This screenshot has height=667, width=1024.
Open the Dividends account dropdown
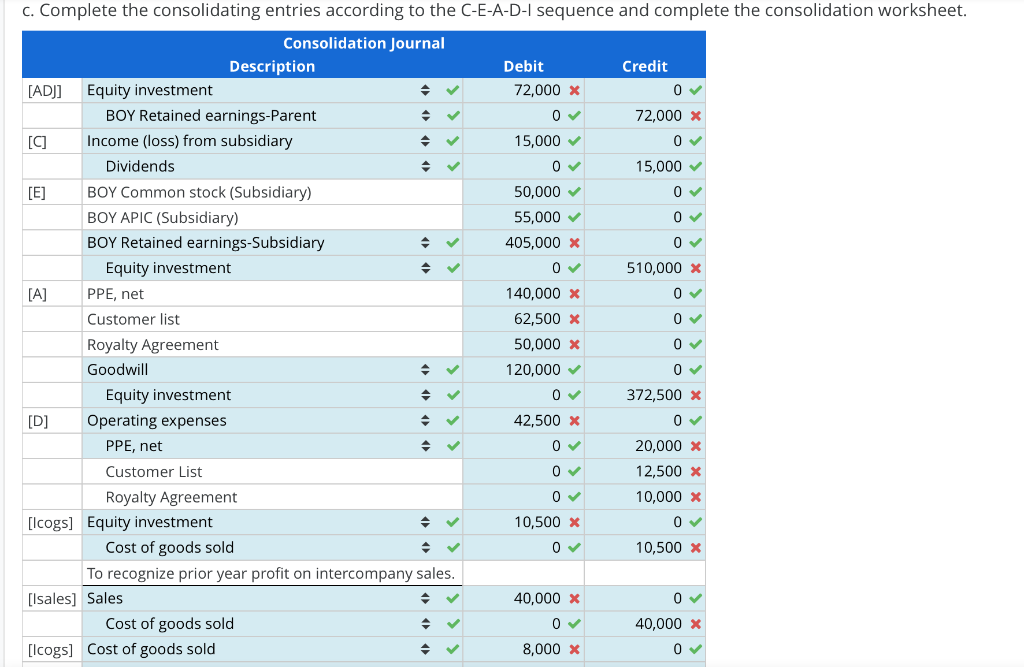click(272, 167)
